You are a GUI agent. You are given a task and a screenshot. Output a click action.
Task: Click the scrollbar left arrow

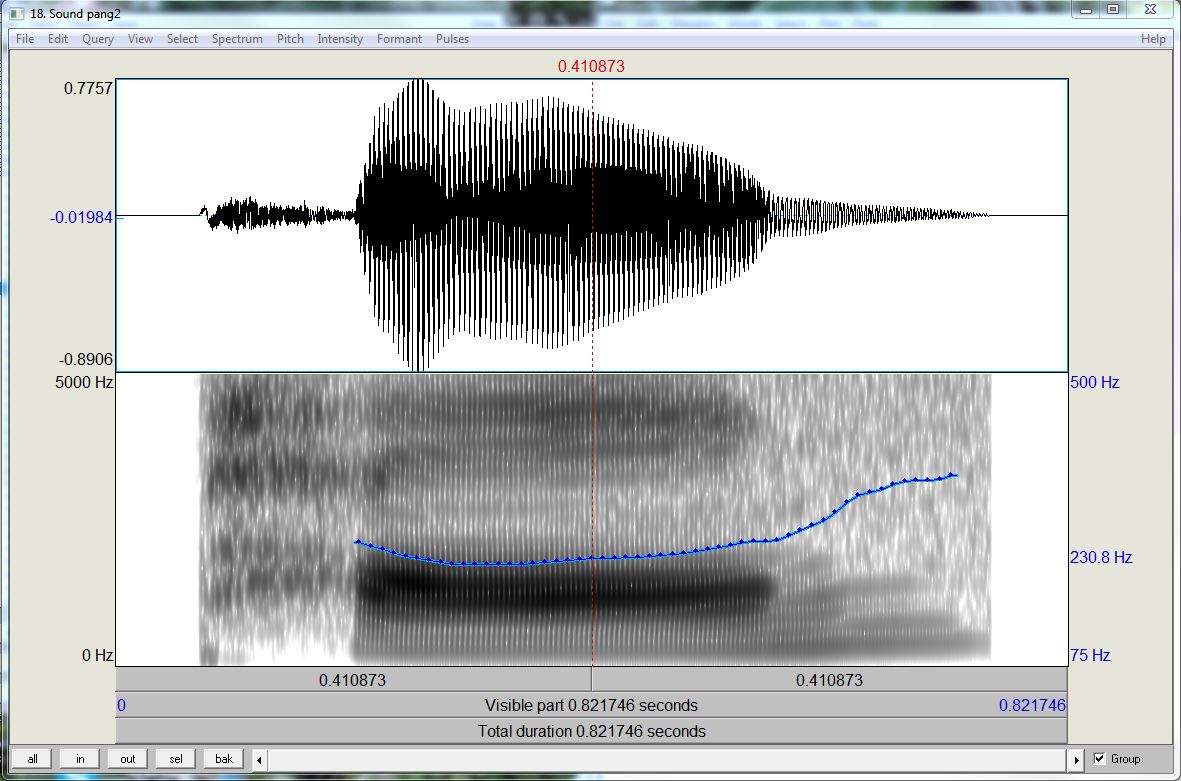(259, 760)
